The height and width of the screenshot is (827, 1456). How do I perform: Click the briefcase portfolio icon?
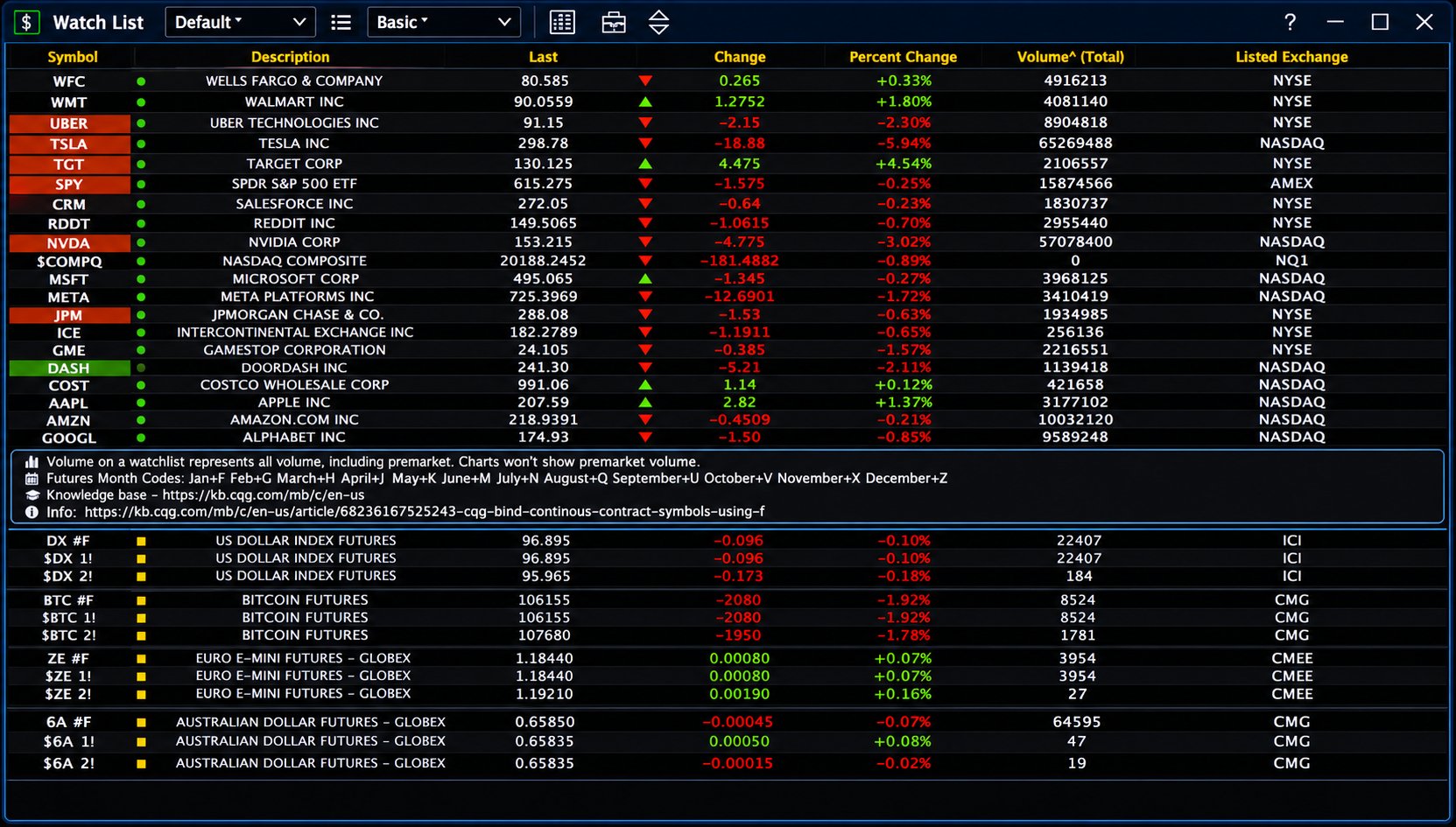(614, 23)
